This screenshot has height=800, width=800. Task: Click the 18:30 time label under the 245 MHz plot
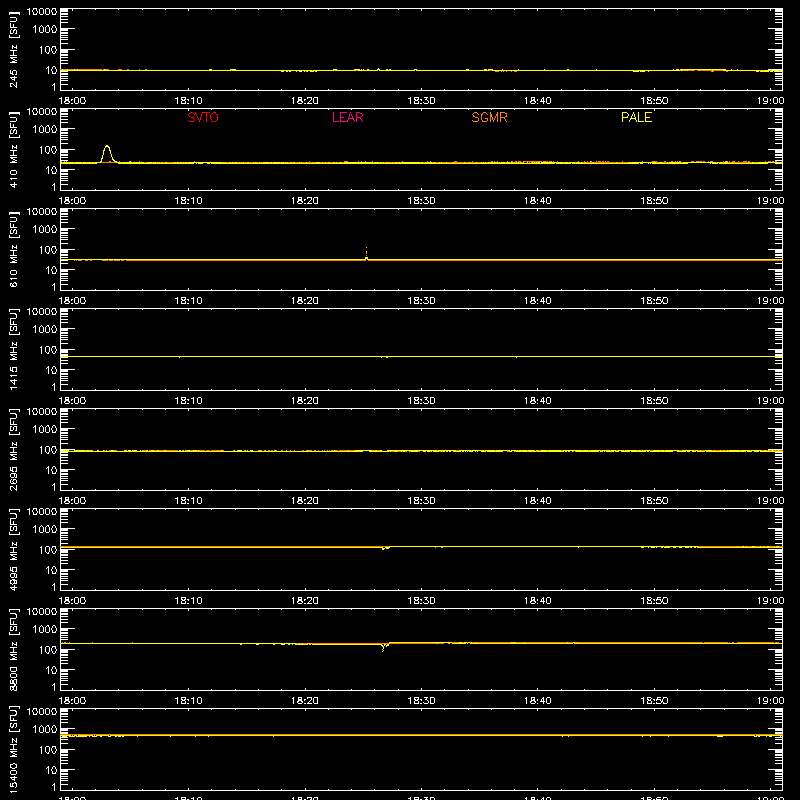pyautogui.click(x=421, y=101)
